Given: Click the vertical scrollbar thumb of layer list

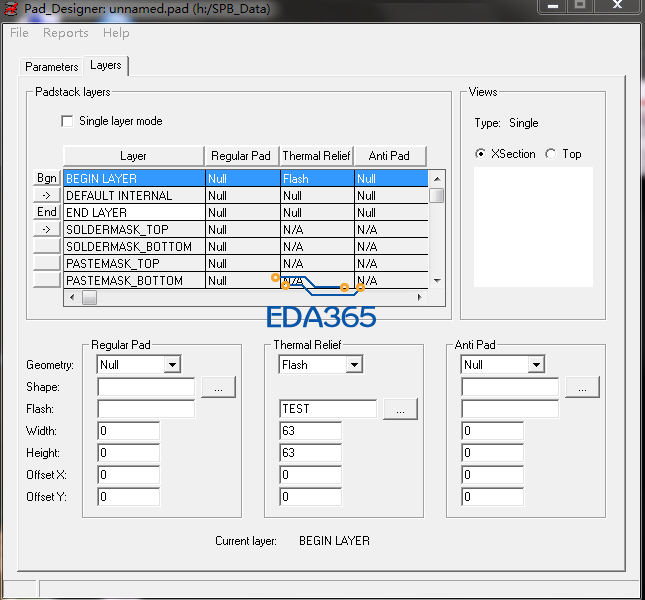Looking at the screenshot, I should [x=437, y=195].
